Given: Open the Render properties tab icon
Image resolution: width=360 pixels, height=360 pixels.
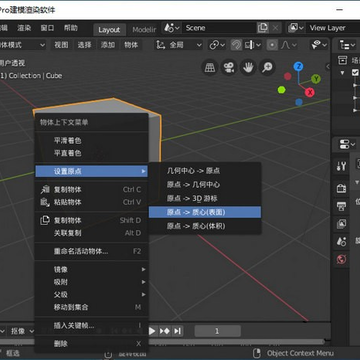Looking at the screenshot, I should point(341,189).
